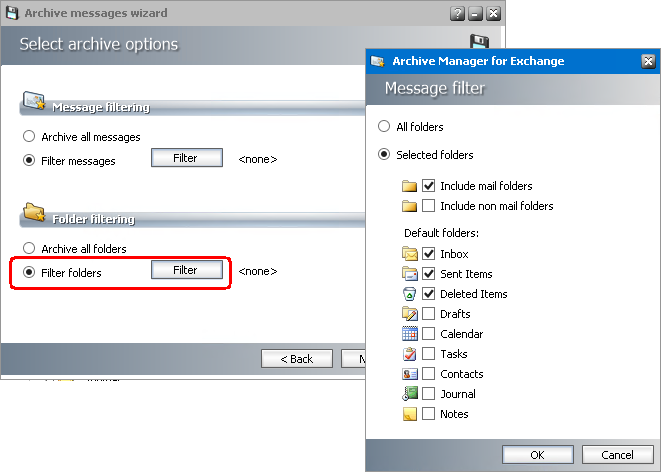
Task: Click the <none> text beside Filter messages
Action: point(258,159)
